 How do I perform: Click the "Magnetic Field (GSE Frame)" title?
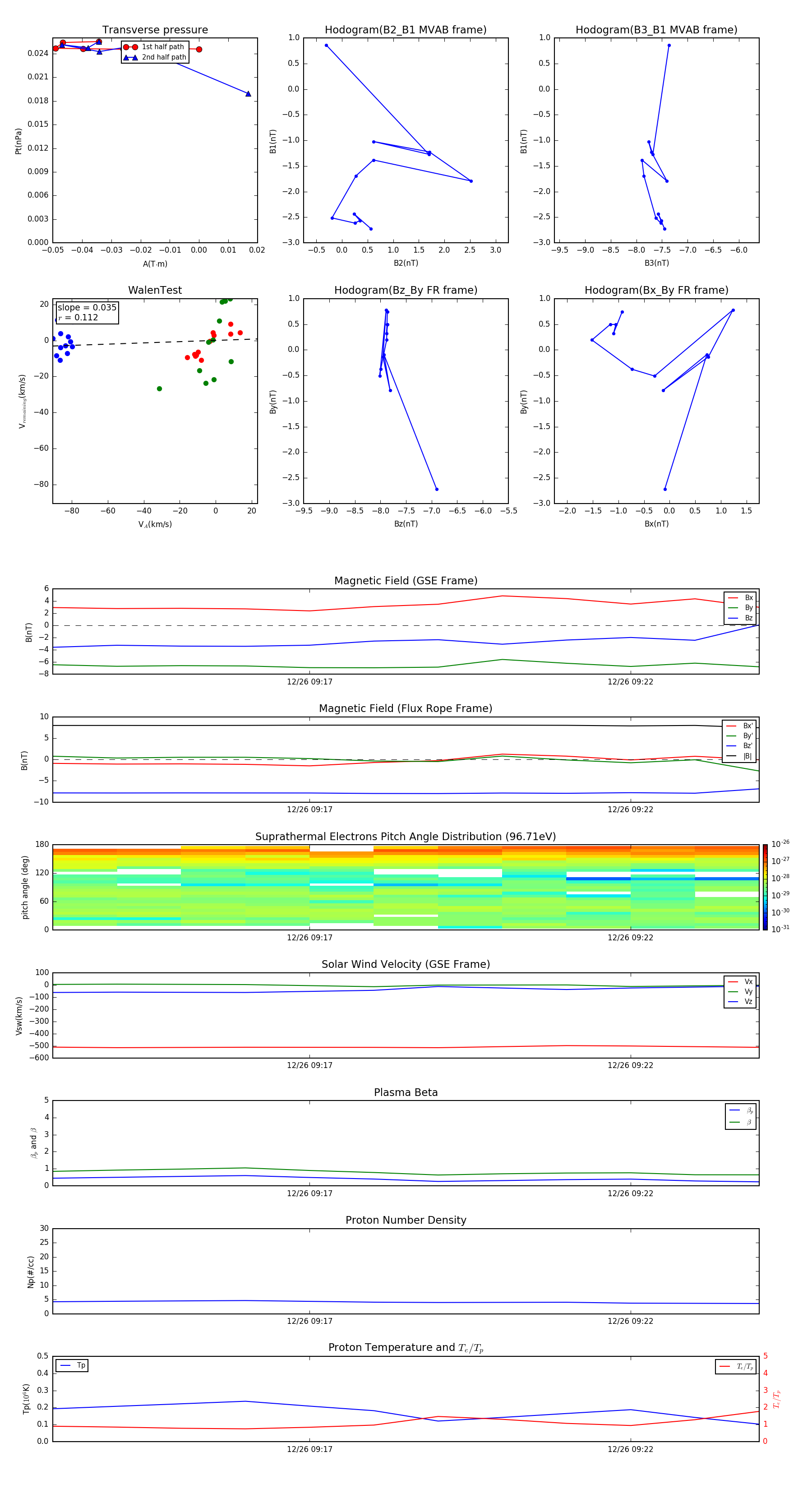pyautogui.click(x=406, y=581)
